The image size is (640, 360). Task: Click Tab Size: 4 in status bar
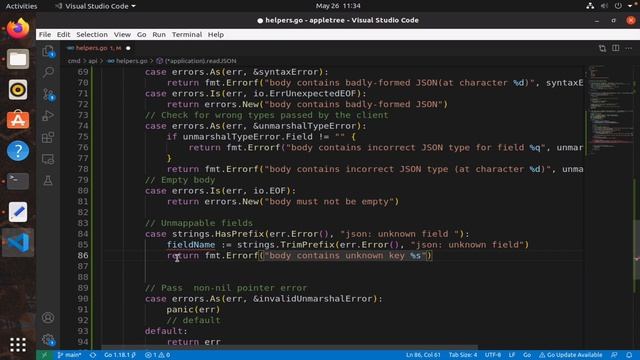(463, 355)
